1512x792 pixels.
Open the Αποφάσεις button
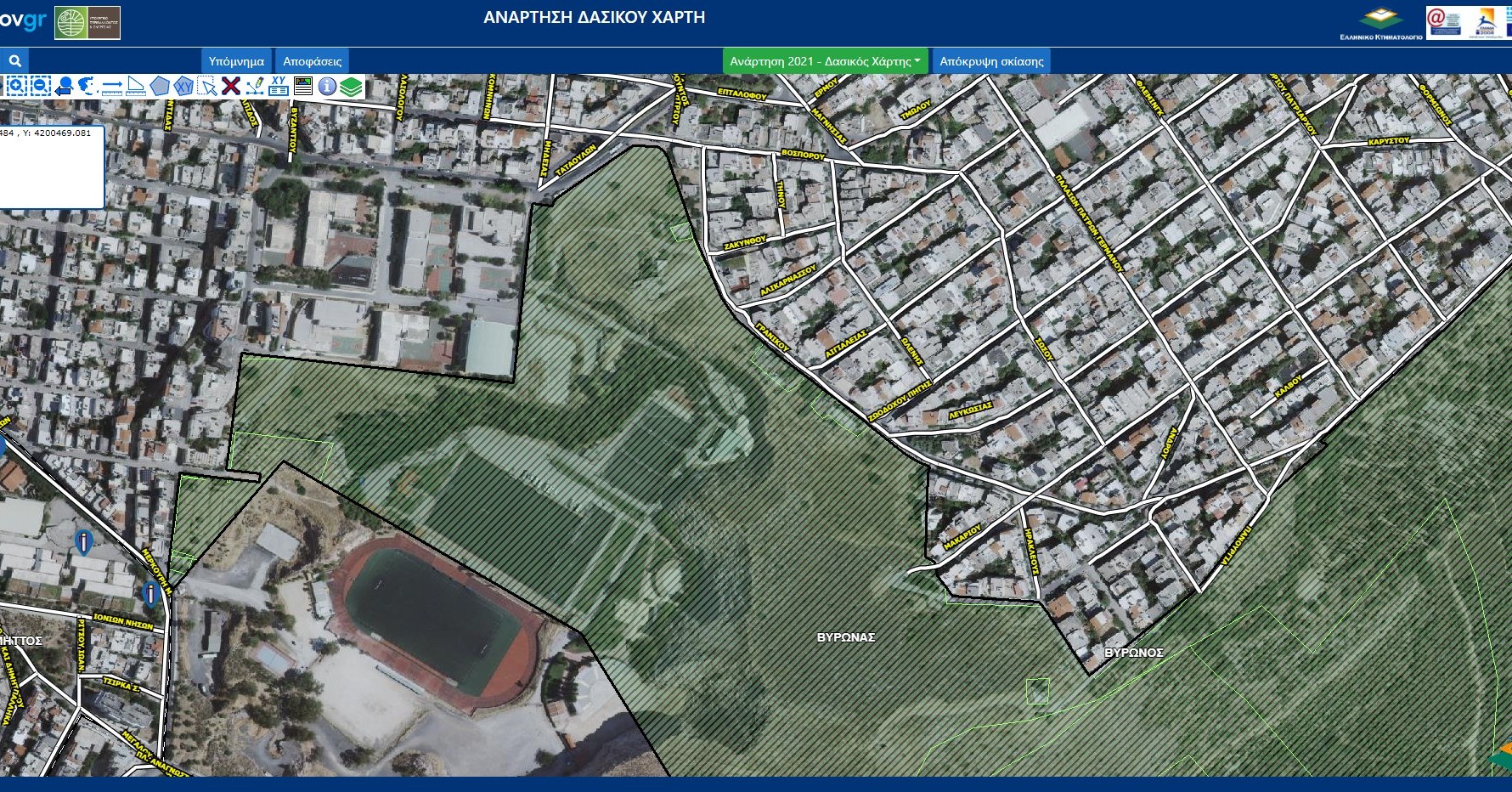click(313, 61)
